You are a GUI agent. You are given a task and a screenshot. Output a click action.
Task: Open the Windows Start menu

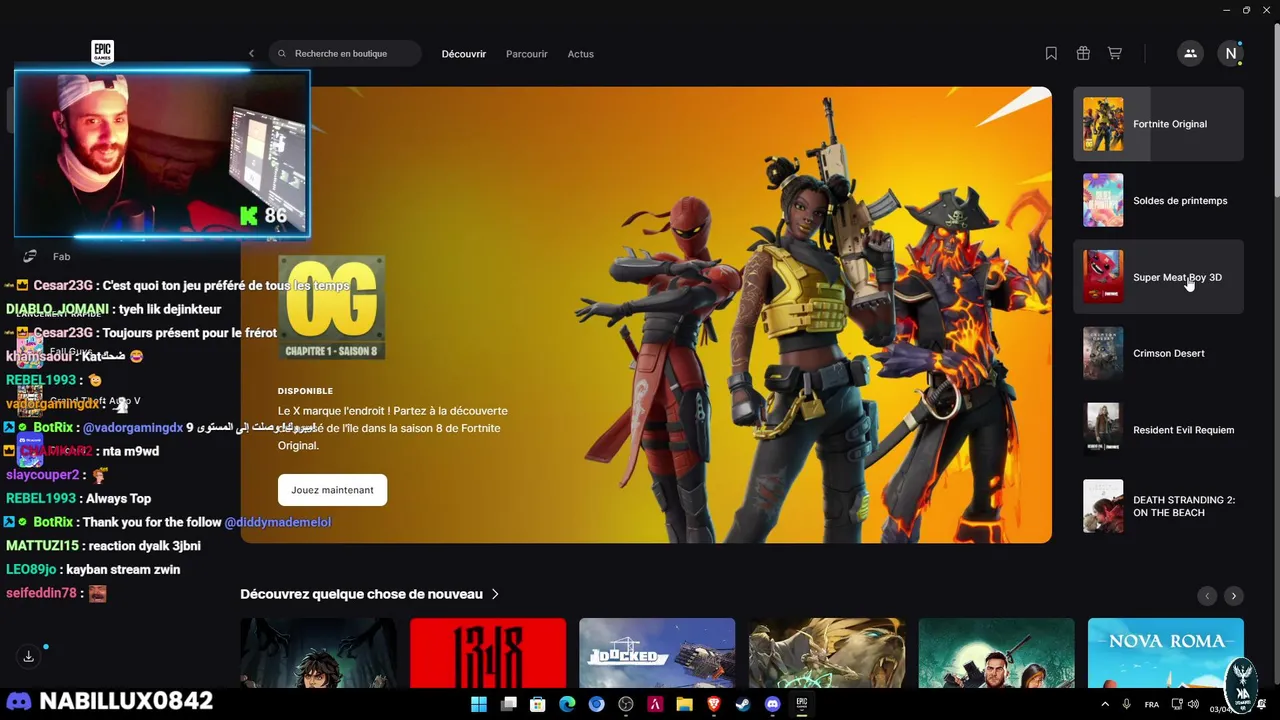pos(479,704)
